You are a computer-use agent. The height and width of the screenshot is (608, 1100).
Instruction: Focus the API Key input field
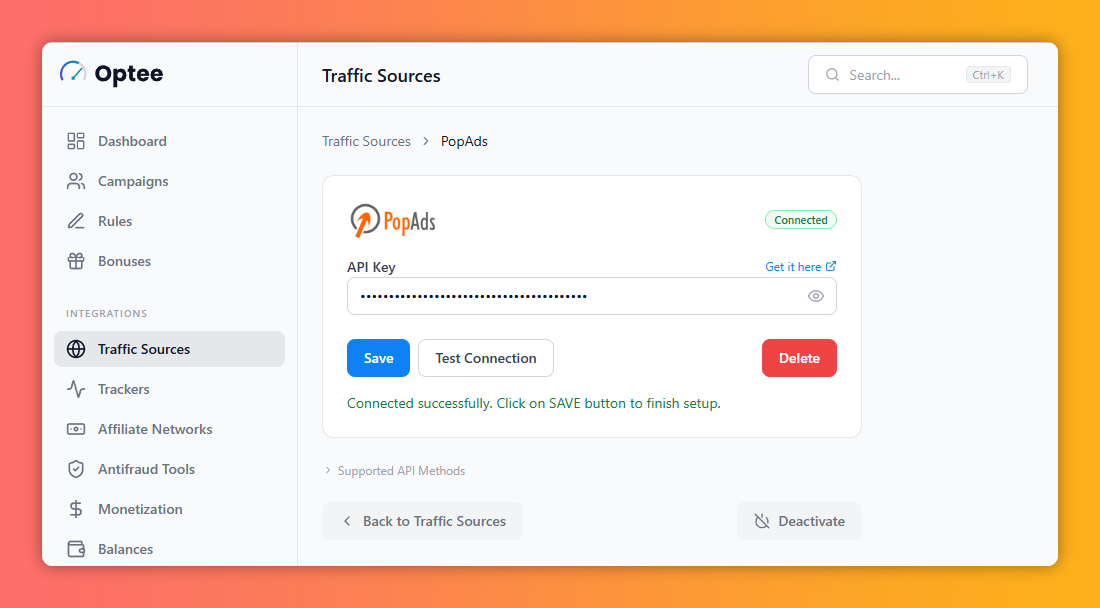pos(591,296)
